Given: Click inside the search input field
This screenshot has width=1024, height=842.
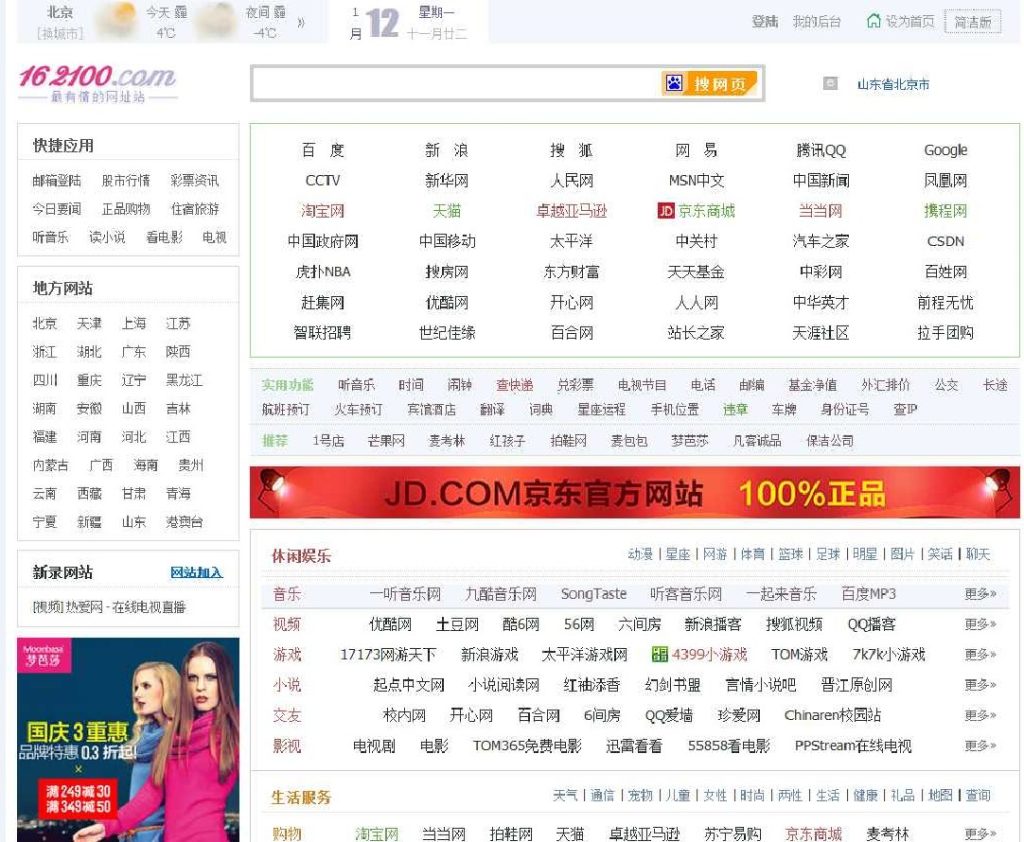Looking at the screenshot, I should click(450, 83).
